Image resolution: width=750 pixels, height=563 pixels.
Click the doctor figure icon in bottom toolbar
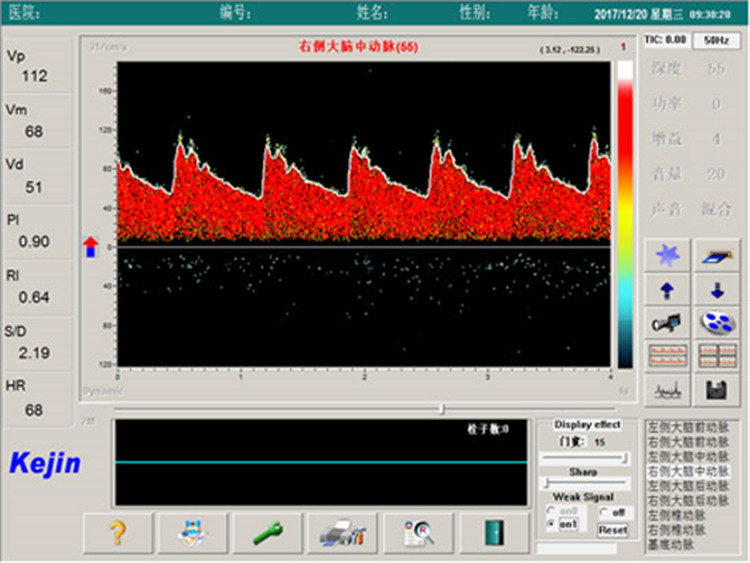(192, 533)
